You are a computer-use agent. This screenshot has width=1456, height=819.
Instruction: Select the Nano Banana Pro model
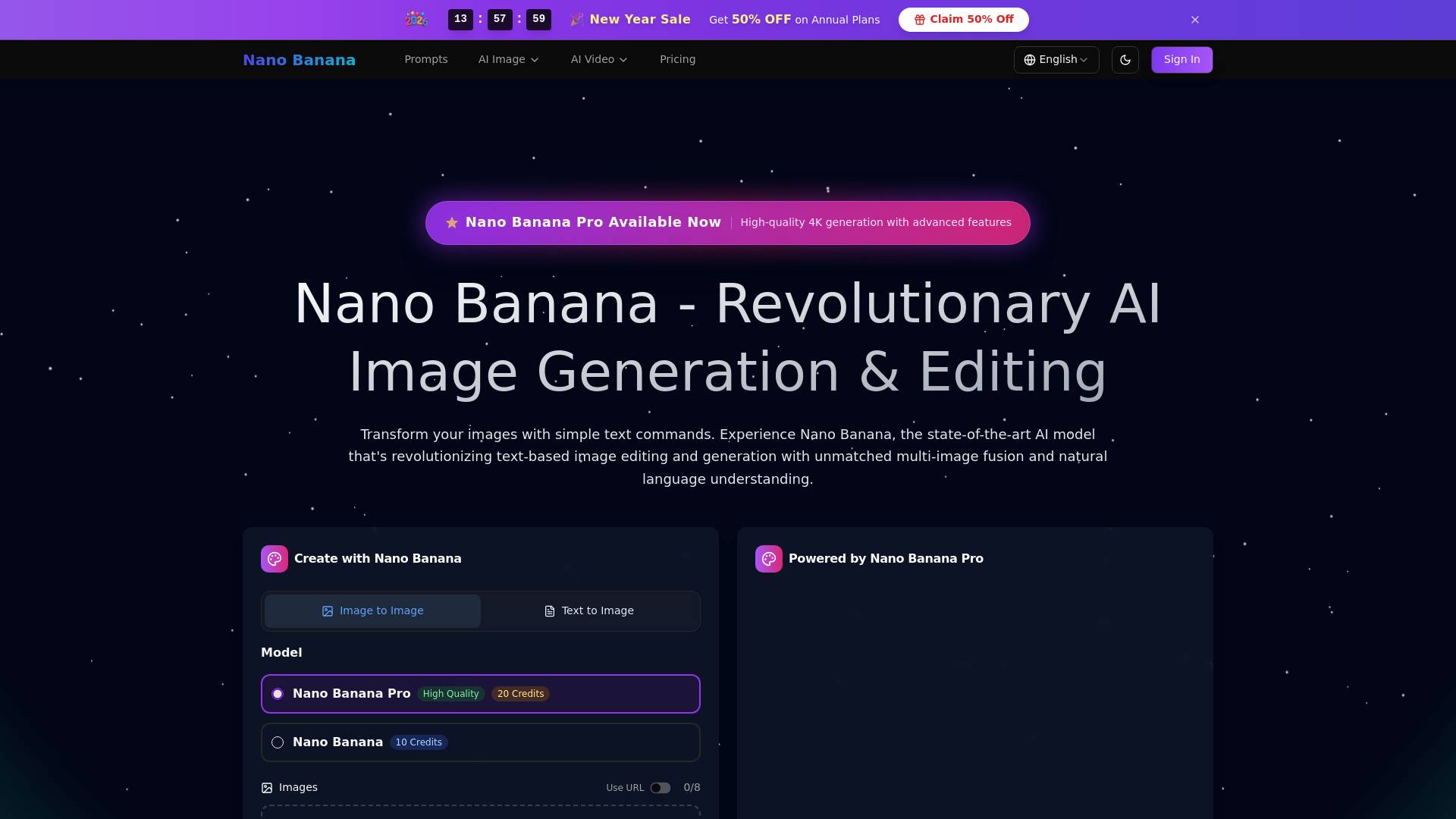point(480,693)
